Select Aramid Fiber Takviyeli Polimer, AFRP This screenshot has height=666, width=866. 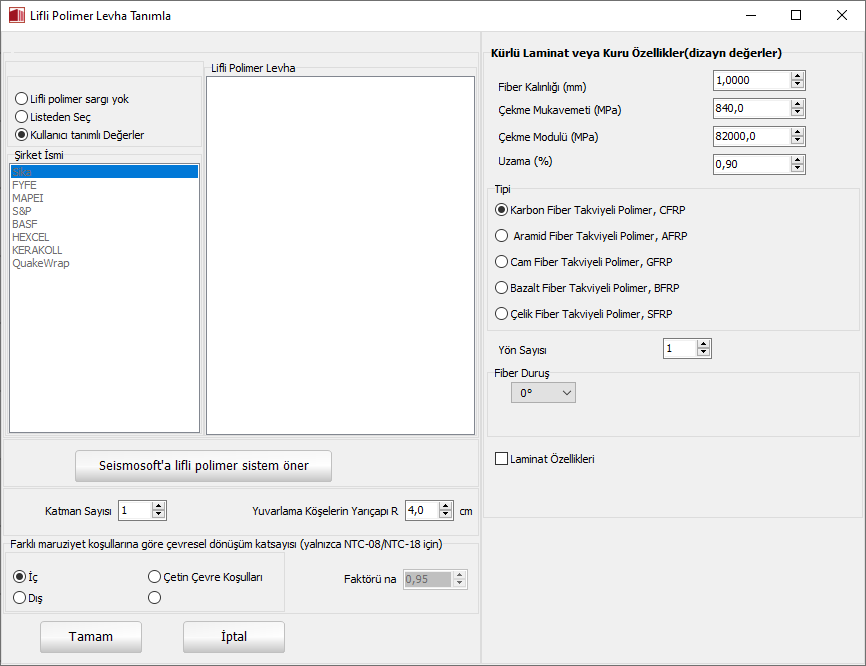502,236
